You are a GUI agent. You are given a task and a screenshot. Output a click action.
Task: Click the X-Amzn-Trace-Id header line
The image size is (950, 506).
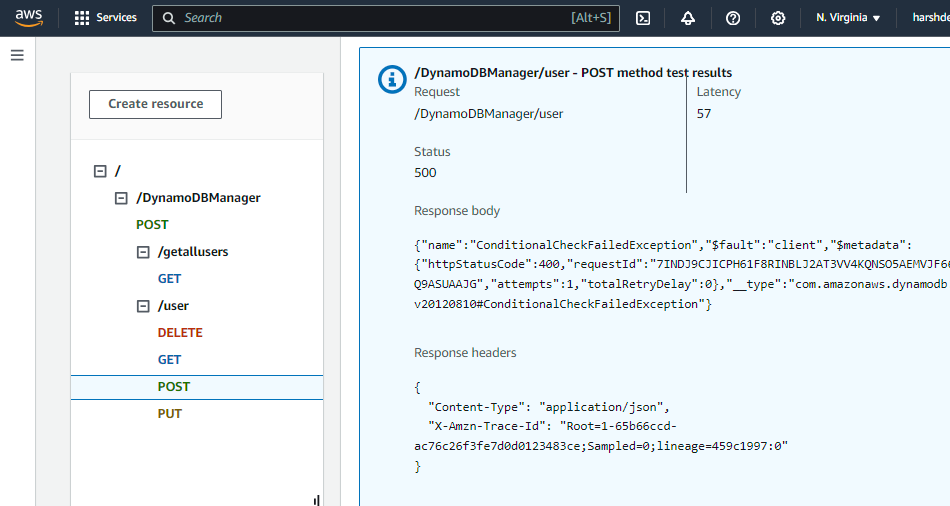[600, 436]
